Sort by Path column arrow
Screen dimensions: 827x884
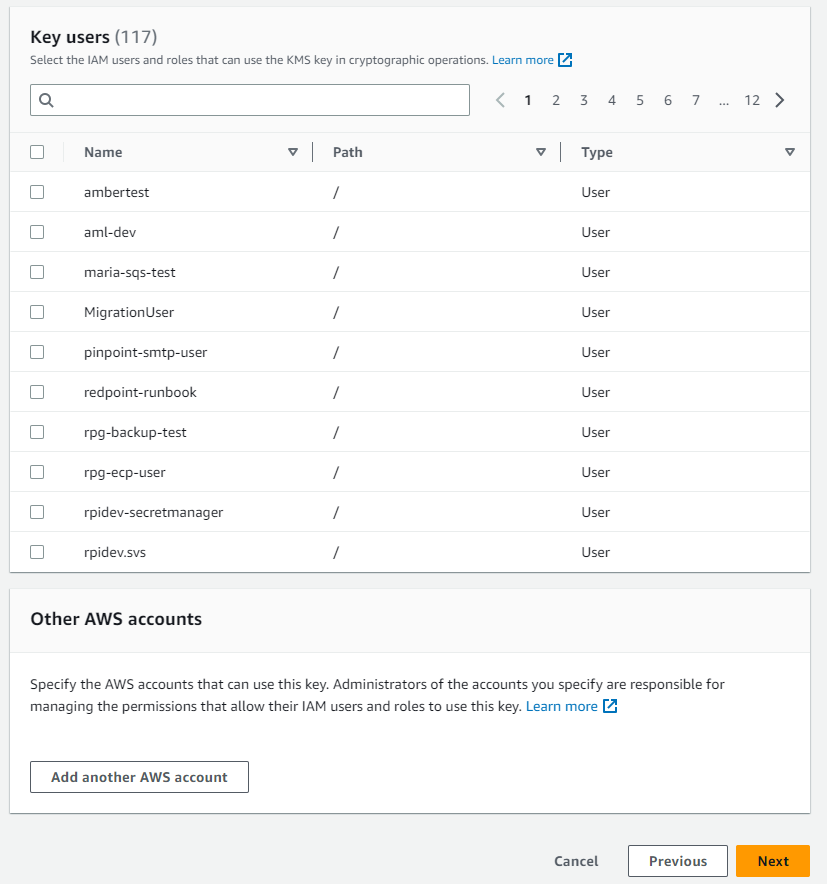541,152
